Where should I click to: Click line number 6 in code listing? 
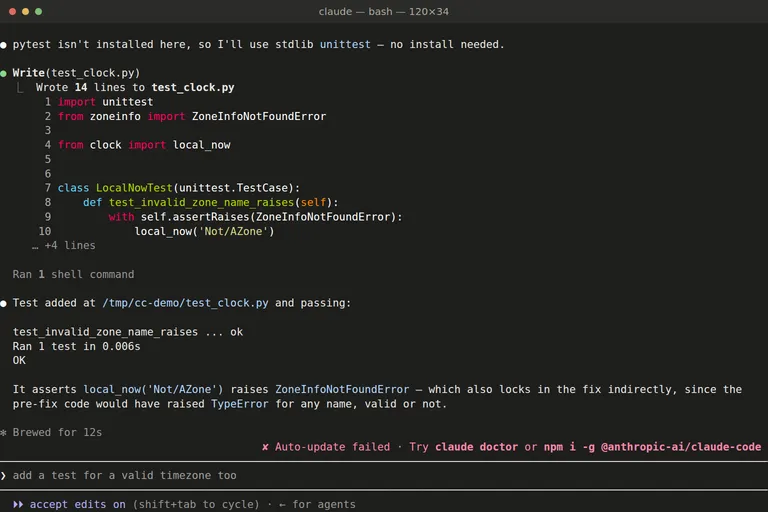coord(48,173)
